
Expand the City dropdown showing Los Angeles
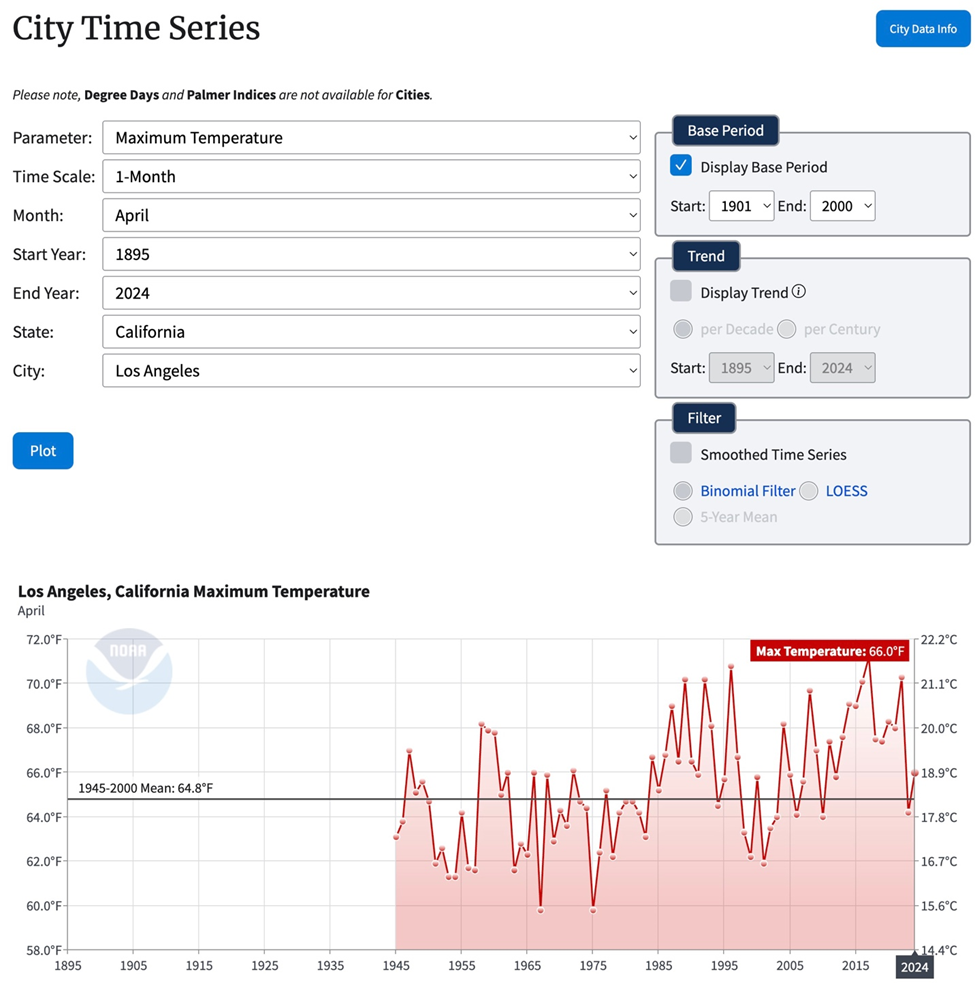point(371,371)
